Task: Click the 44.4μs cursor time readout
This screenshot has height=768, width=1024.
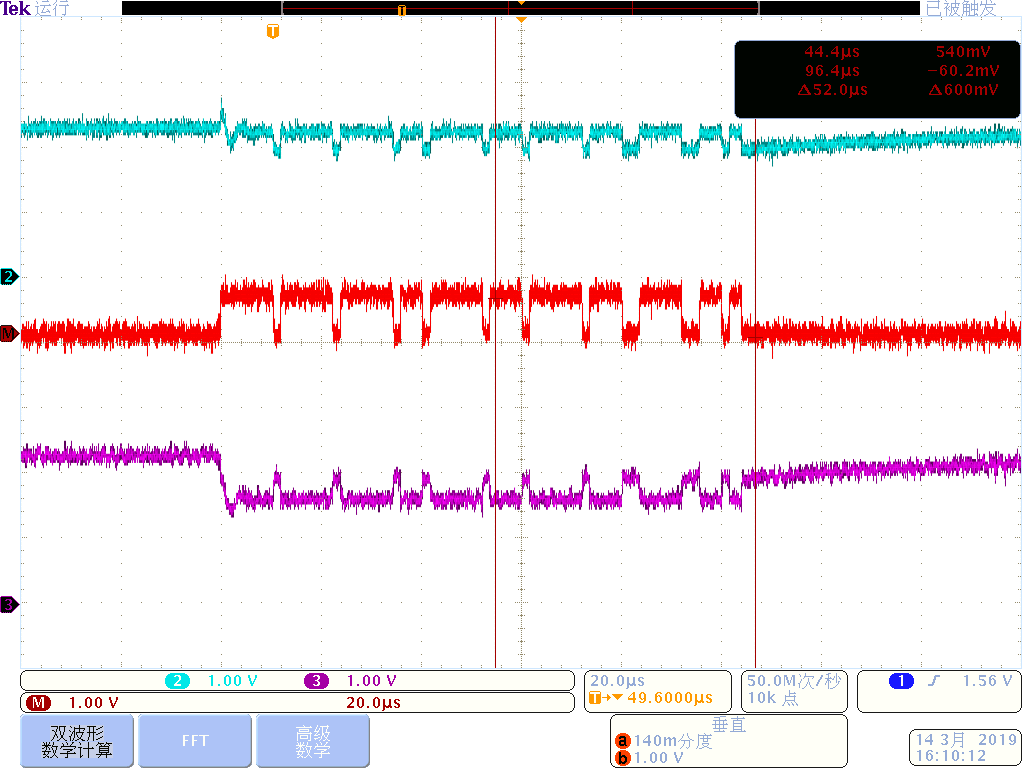Action: 831,52
